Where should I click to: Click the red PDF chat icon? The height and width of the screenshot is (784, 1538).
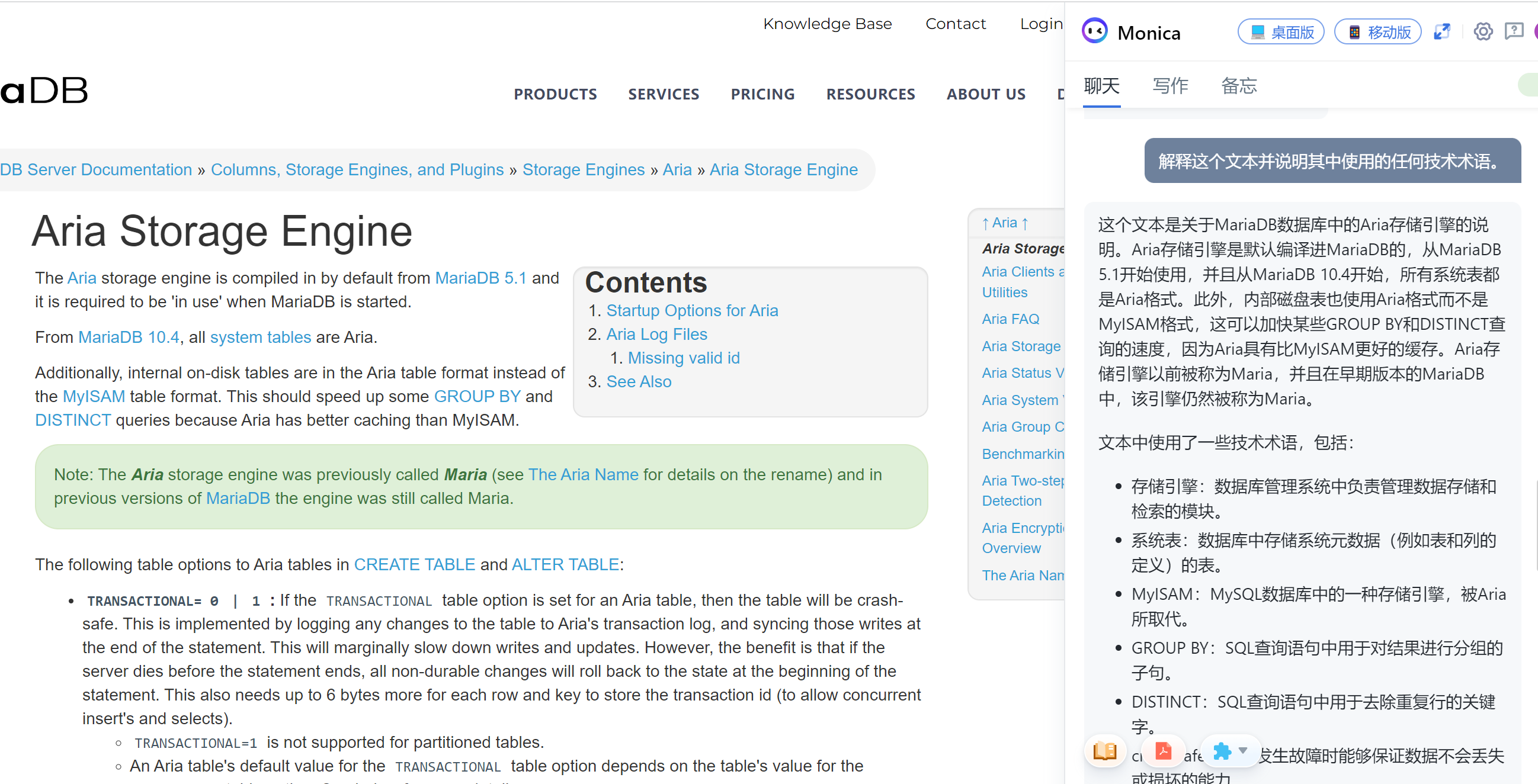point(1163,751)
